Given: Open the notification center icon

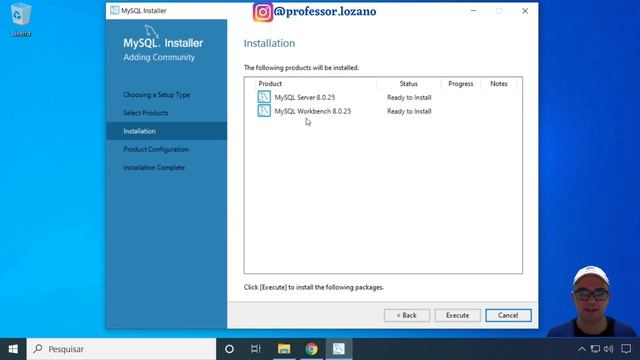Looking at the screenshot, I should point(626,349).
